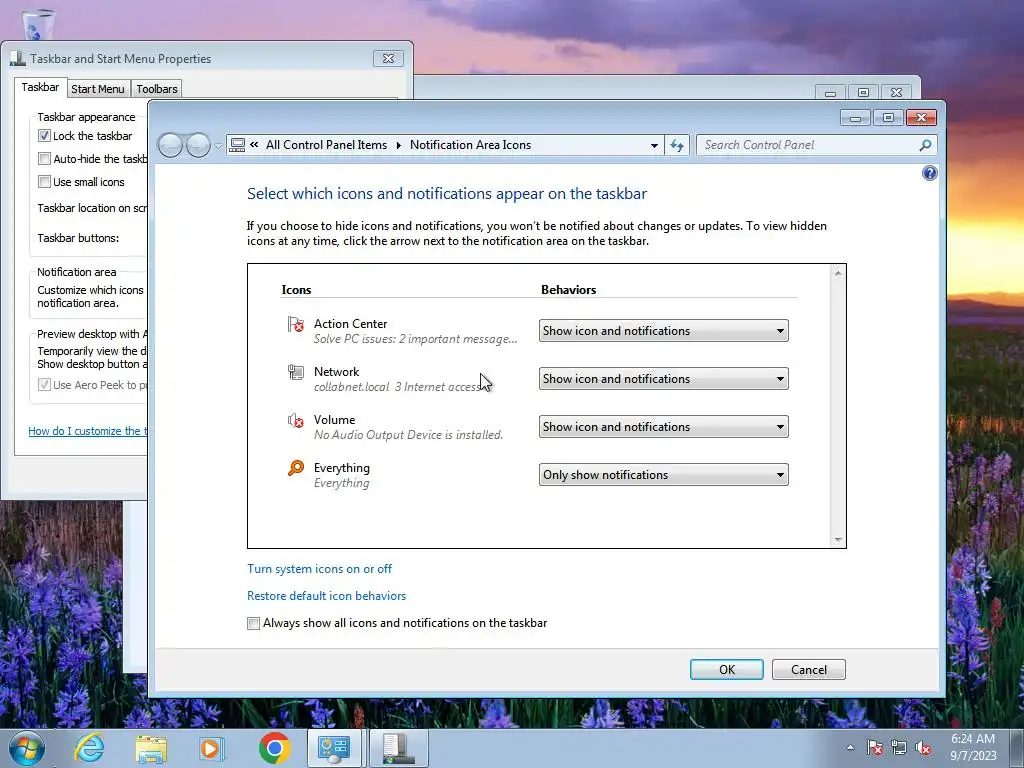This screenshot has width=1024, height=768.
Task: Click the Control Panel icon in address bar
Action: point(237,145)
